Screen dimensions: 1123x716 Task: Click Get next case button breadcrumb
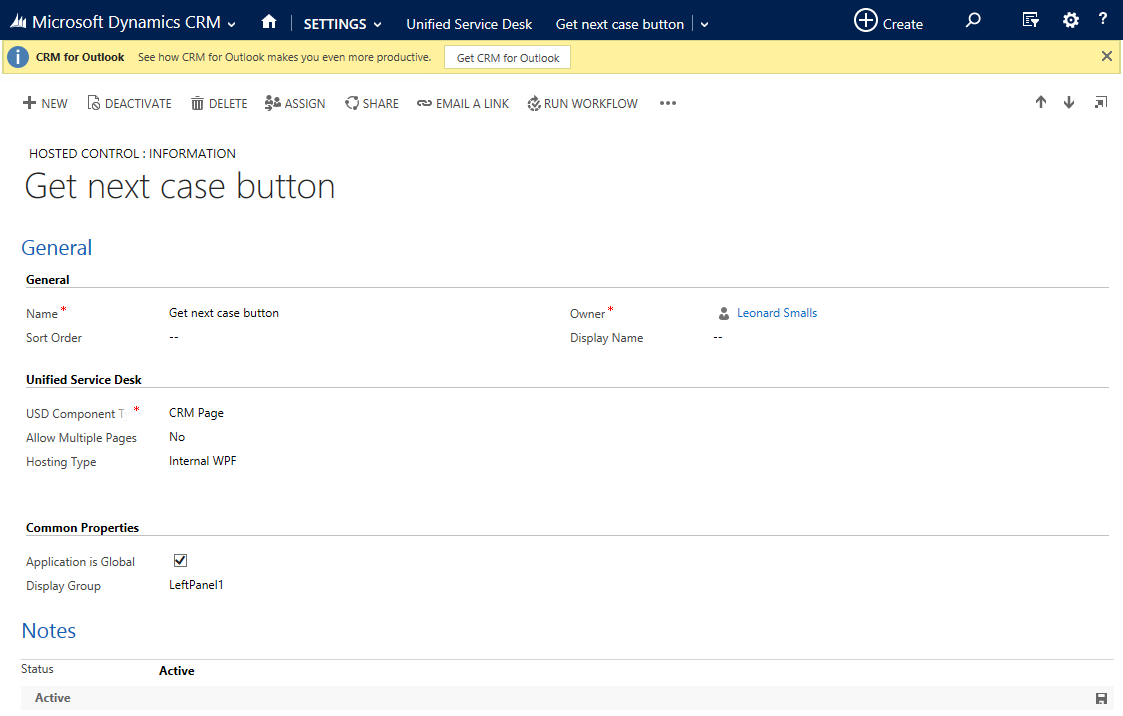tap(620, 24)
